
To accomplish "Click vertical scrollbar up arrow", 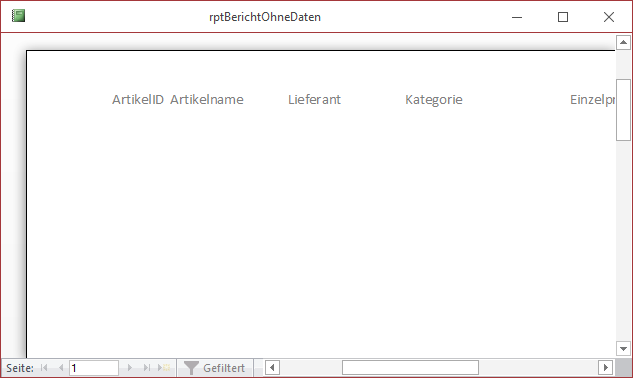I will (623, 42).
